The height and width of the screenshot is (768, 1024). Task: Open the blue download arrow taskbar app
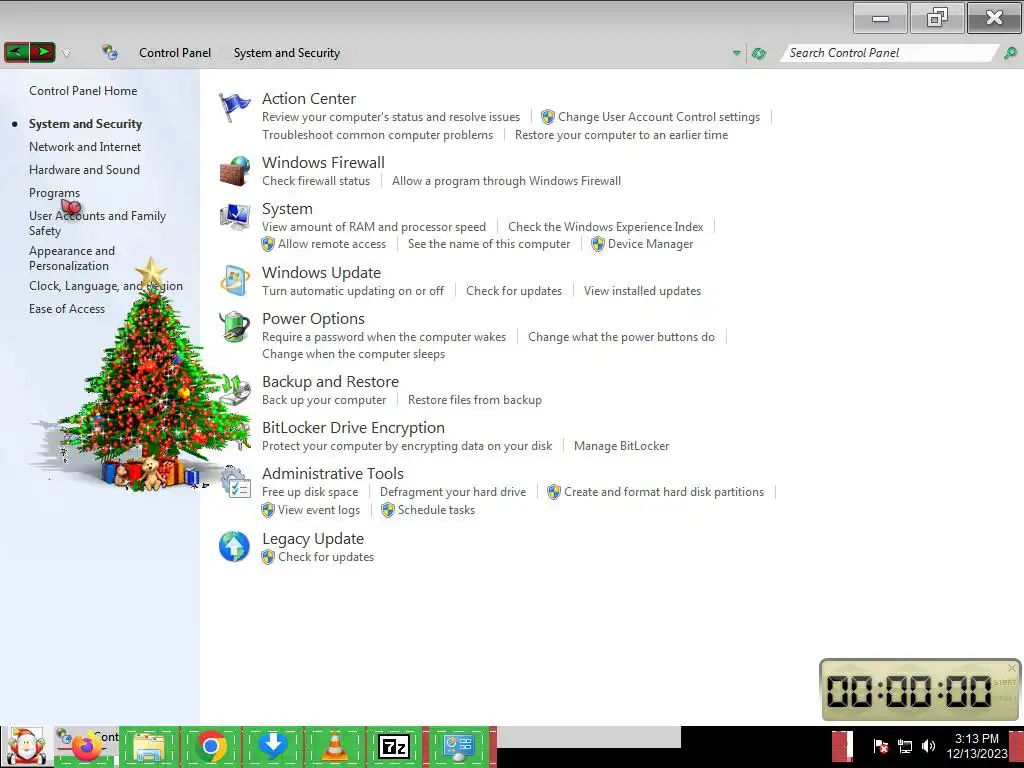coord(273,746)
